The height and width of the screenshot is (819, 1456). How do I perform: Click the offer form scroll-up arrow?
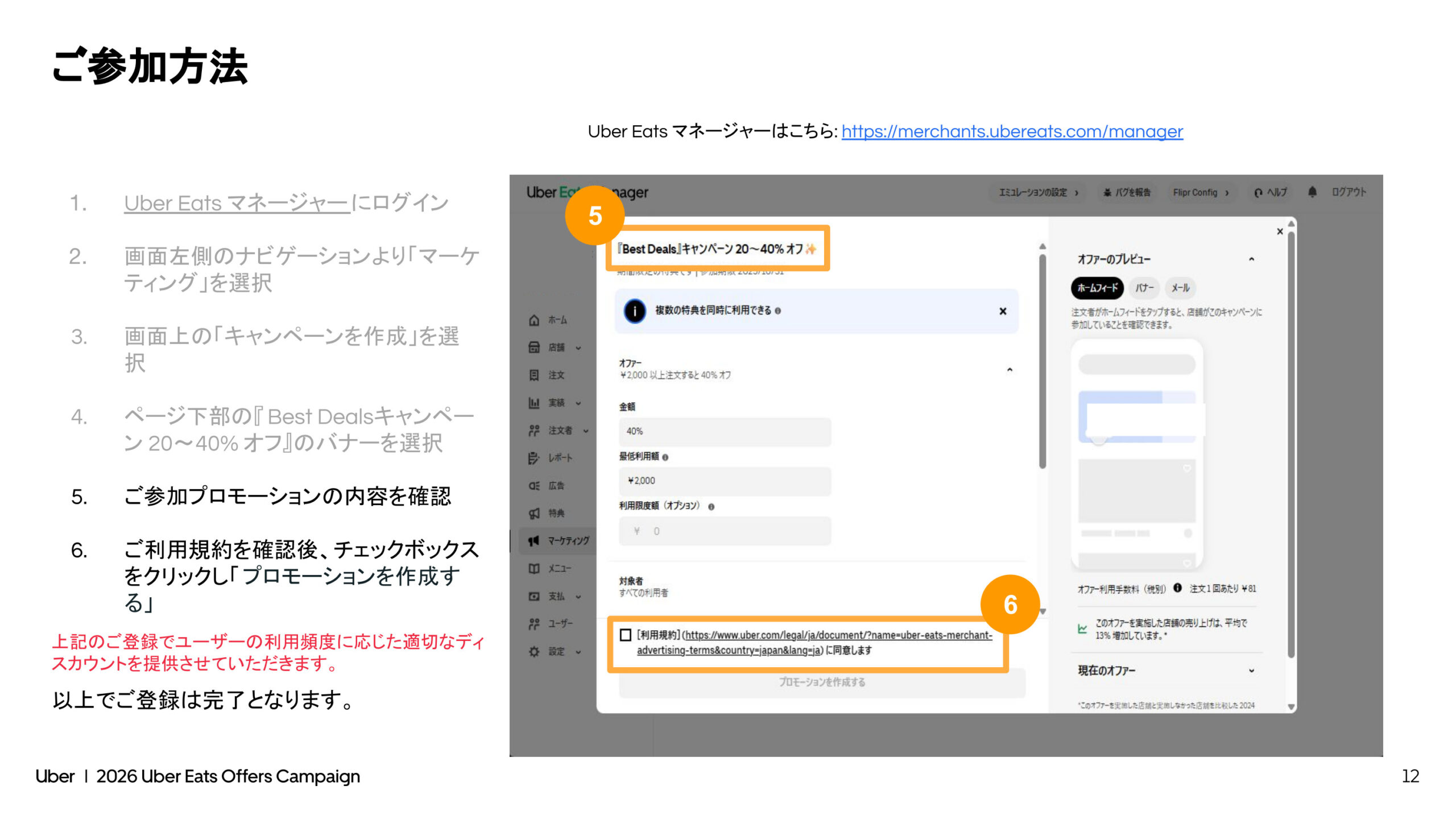1043,246
